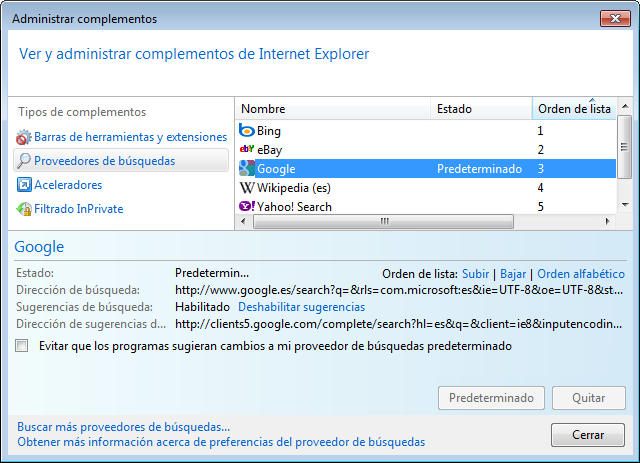The height and width of the screenshot is (463, 640).
Task: Select Proveedores de búsquedas category
Action: pyautogui.click(x=121, y=160)
